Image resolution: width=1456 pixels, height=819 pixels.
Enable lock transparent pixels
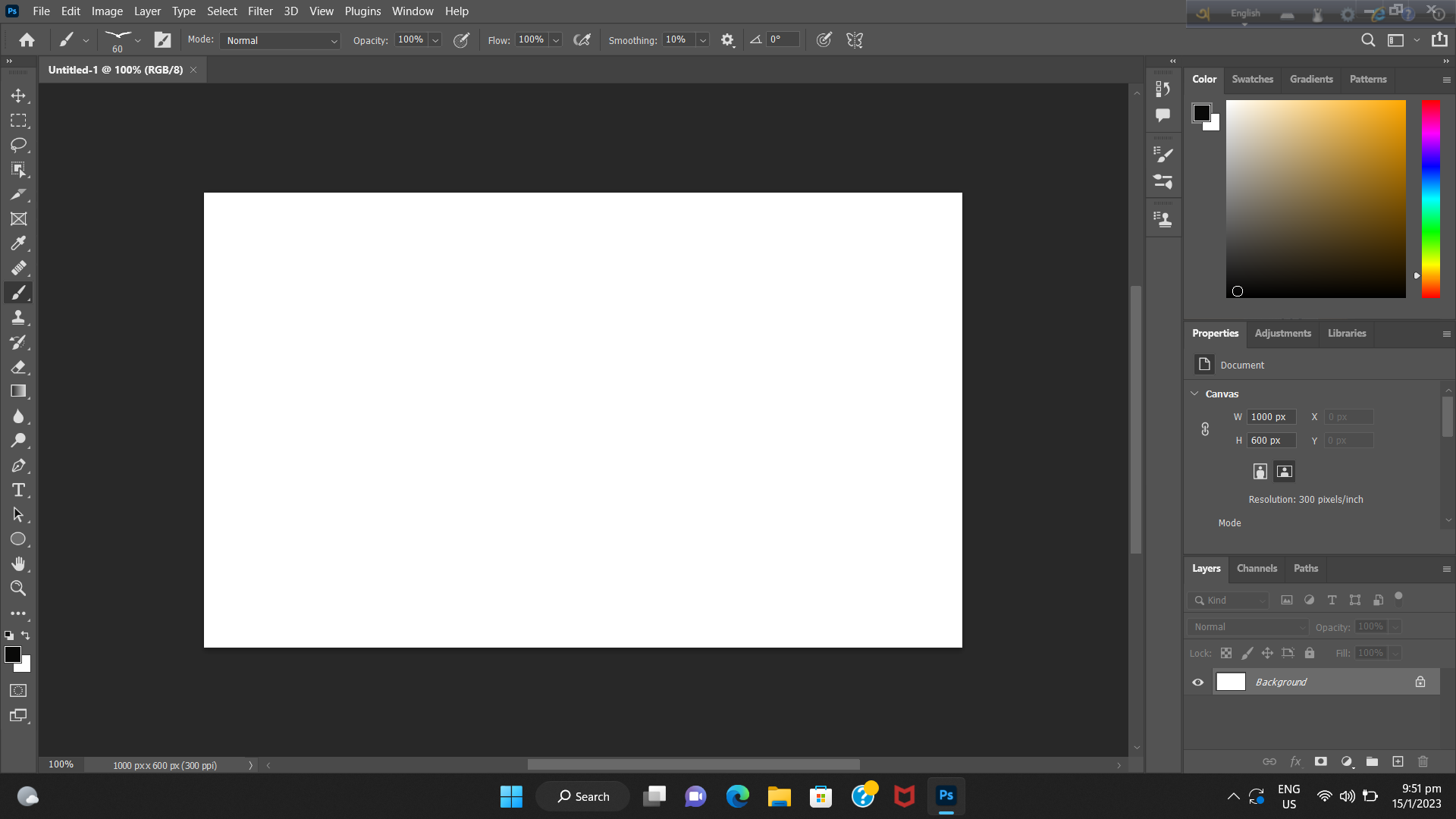[1226, 653]
